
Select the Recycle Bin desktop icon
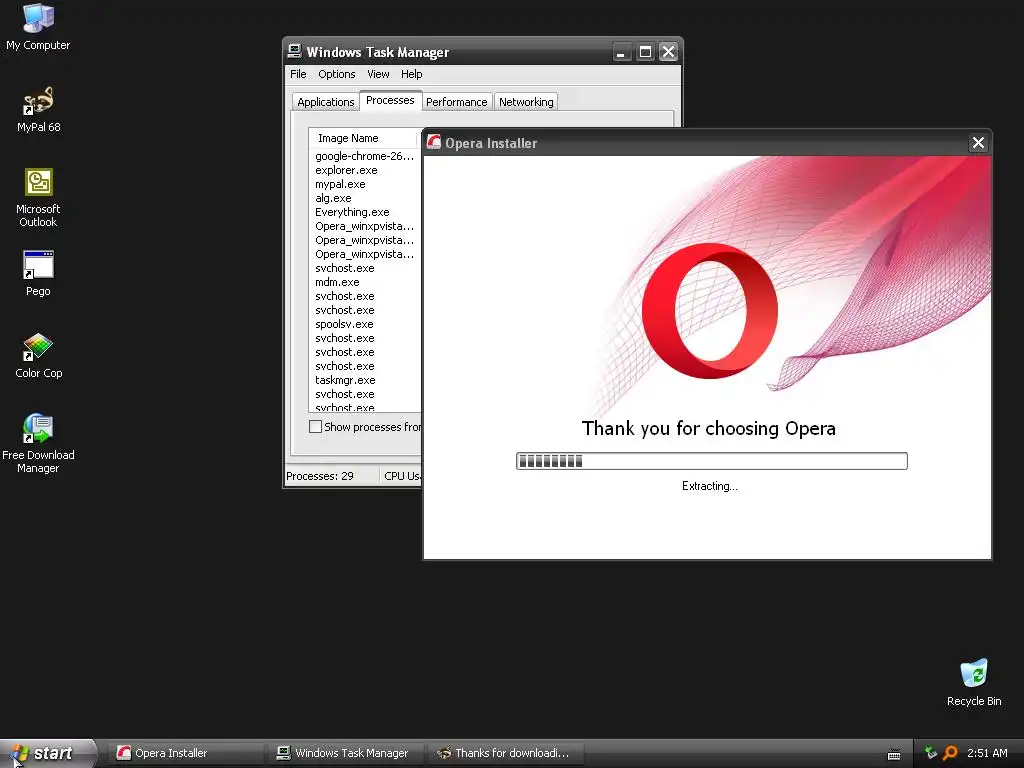click(974, 683)
